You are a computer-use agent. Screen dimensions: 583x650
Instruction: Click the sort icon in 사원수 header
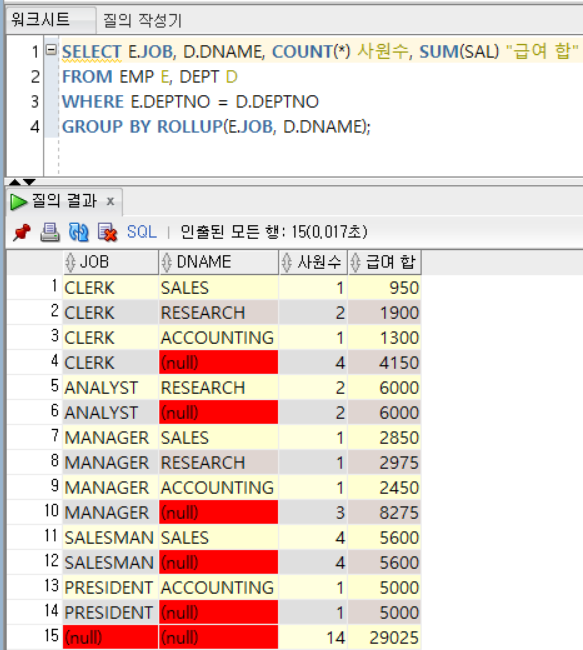click(287, 262)
